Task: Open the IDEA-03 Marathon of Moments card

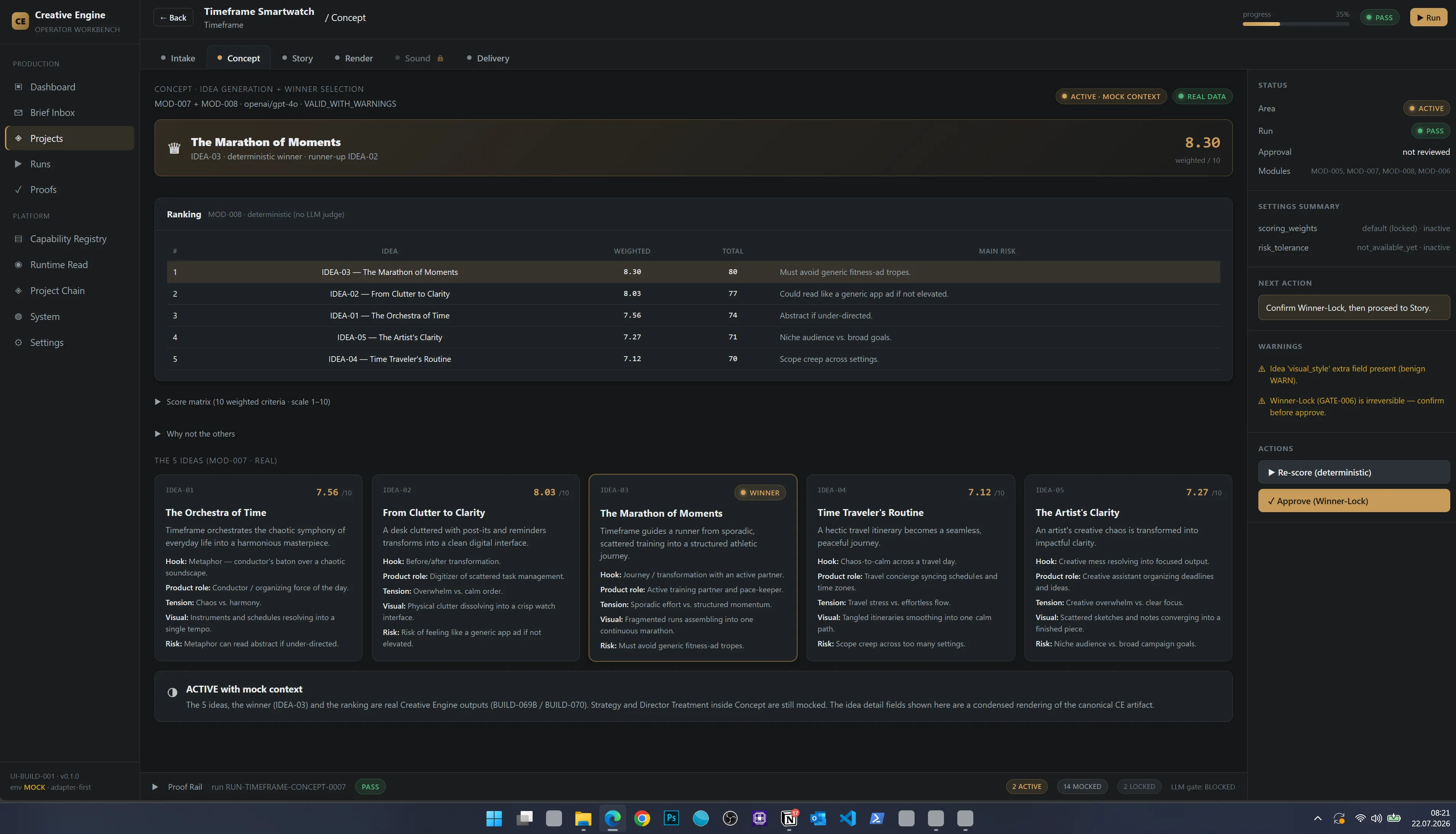Action: click(693, 568)
